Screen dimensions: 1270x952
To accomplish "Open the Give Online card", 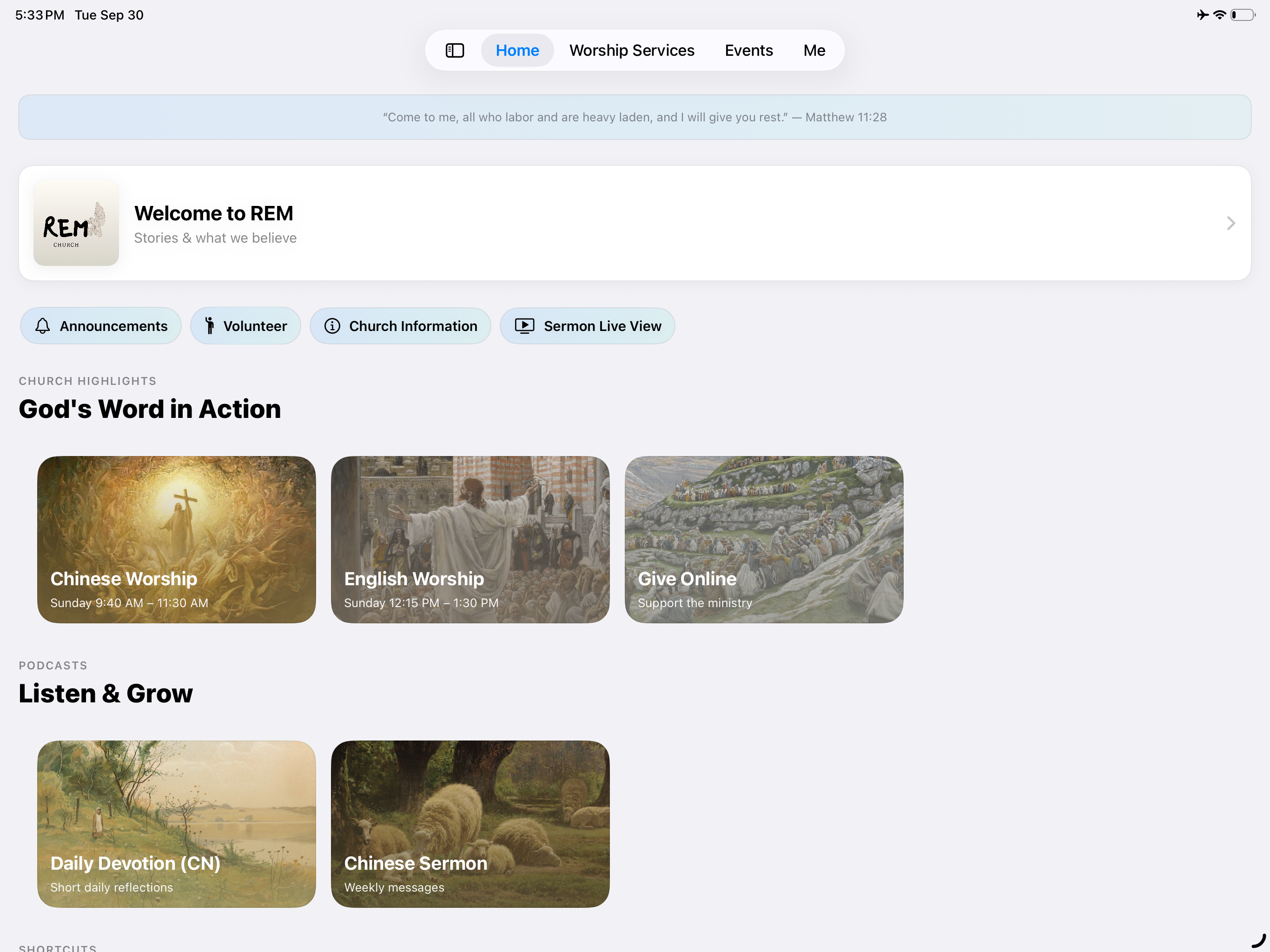I will 764,540.
